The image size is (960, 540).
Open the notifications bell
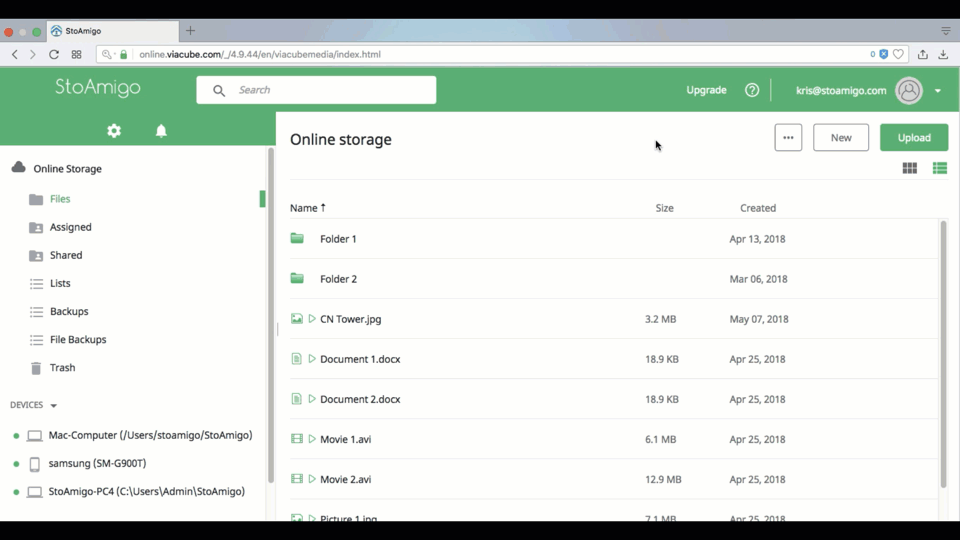(161, 130)
